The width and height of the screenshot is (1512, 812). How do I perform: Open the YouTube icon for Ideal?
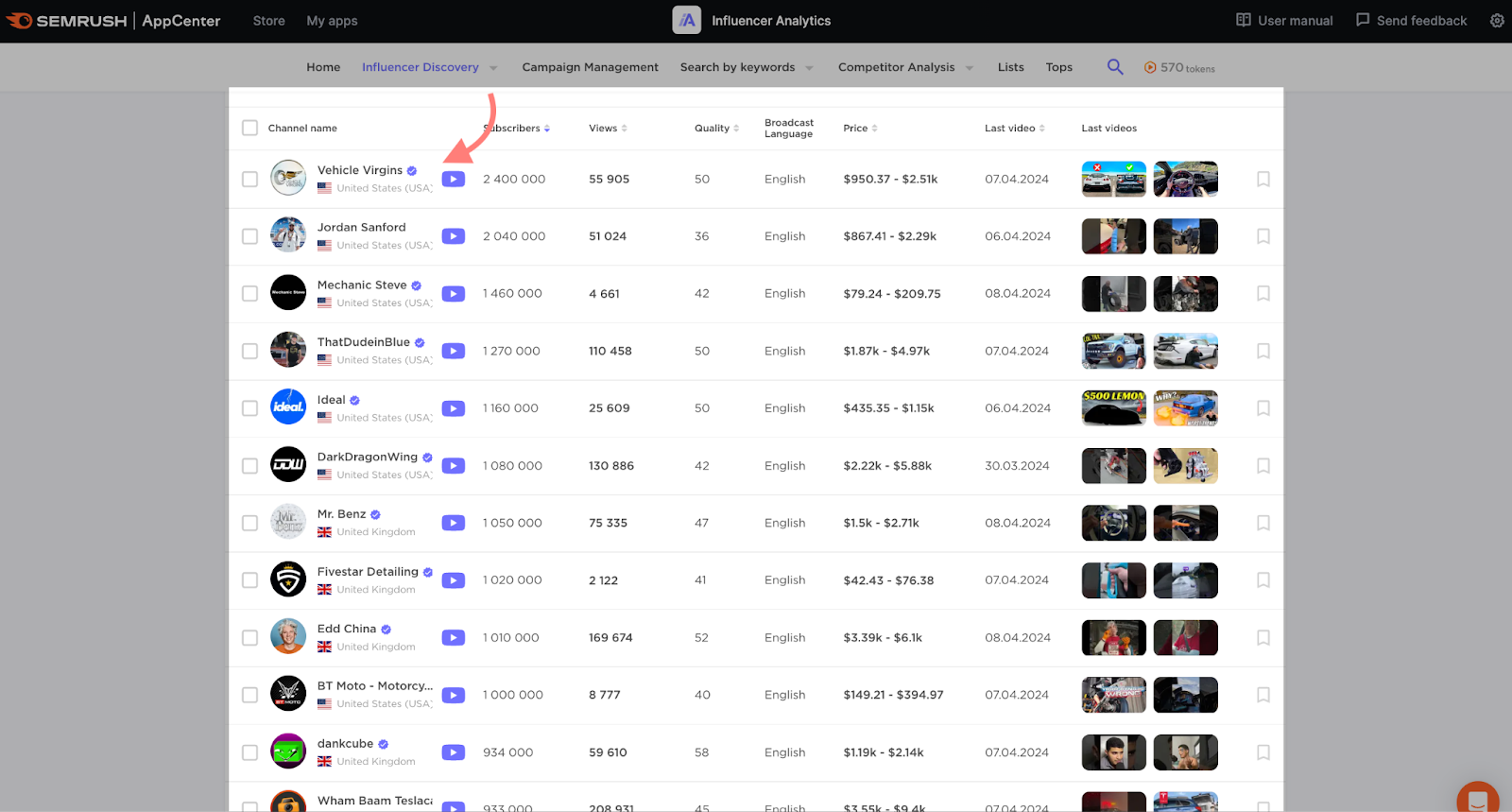point(454,408)
